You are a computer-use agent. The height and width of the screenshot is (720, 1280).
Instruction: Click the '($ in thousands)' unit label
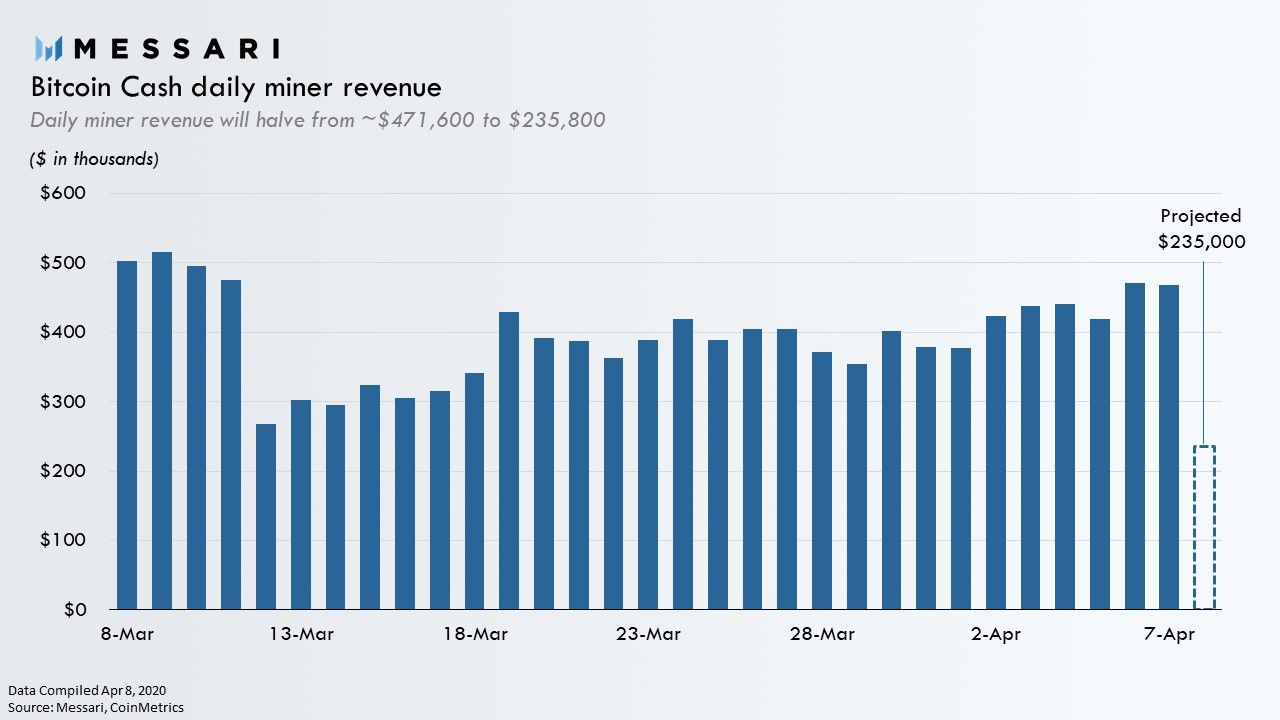tap(94, 159)
